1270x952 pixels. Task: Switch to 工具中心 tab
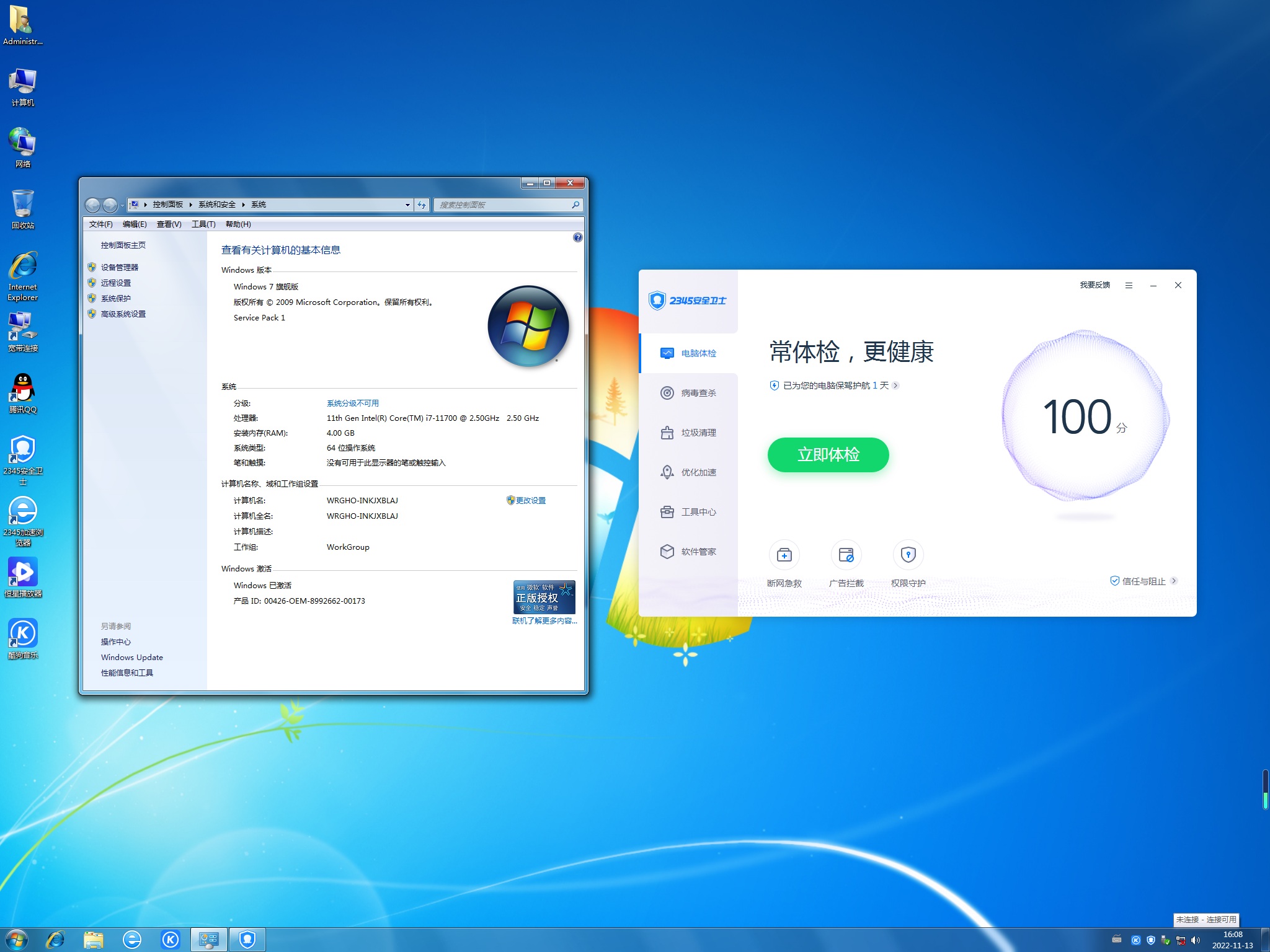tap(688, 512)
